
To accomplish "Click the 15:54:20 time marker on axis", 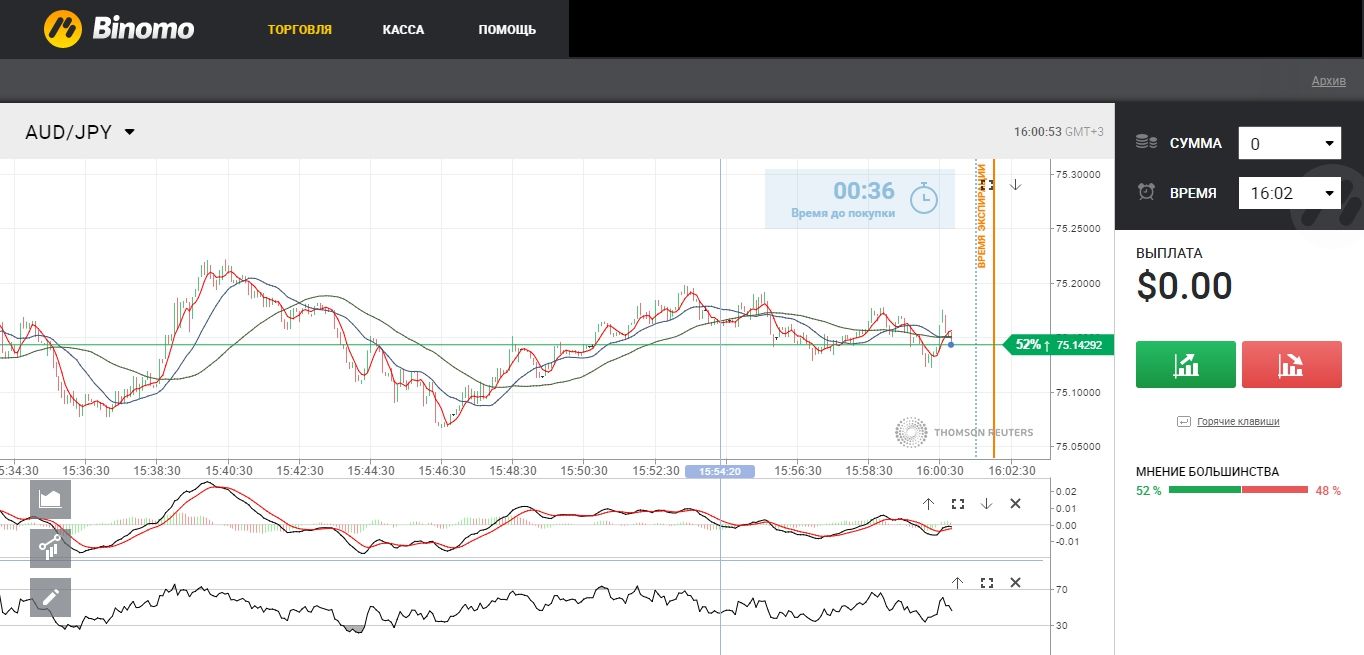I will 720,471.
